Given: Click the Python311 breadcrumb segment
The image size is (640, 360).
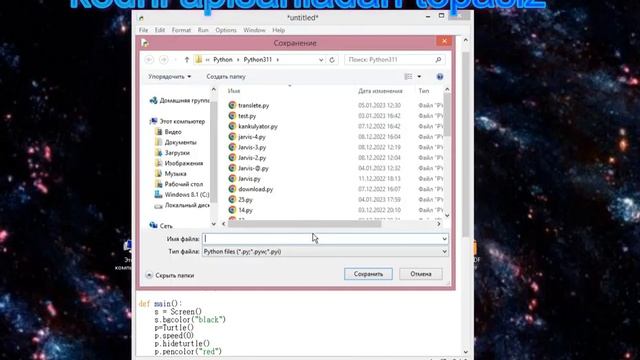Looking at the screenshot, I should pyautogui.click(x=258, y=60).
